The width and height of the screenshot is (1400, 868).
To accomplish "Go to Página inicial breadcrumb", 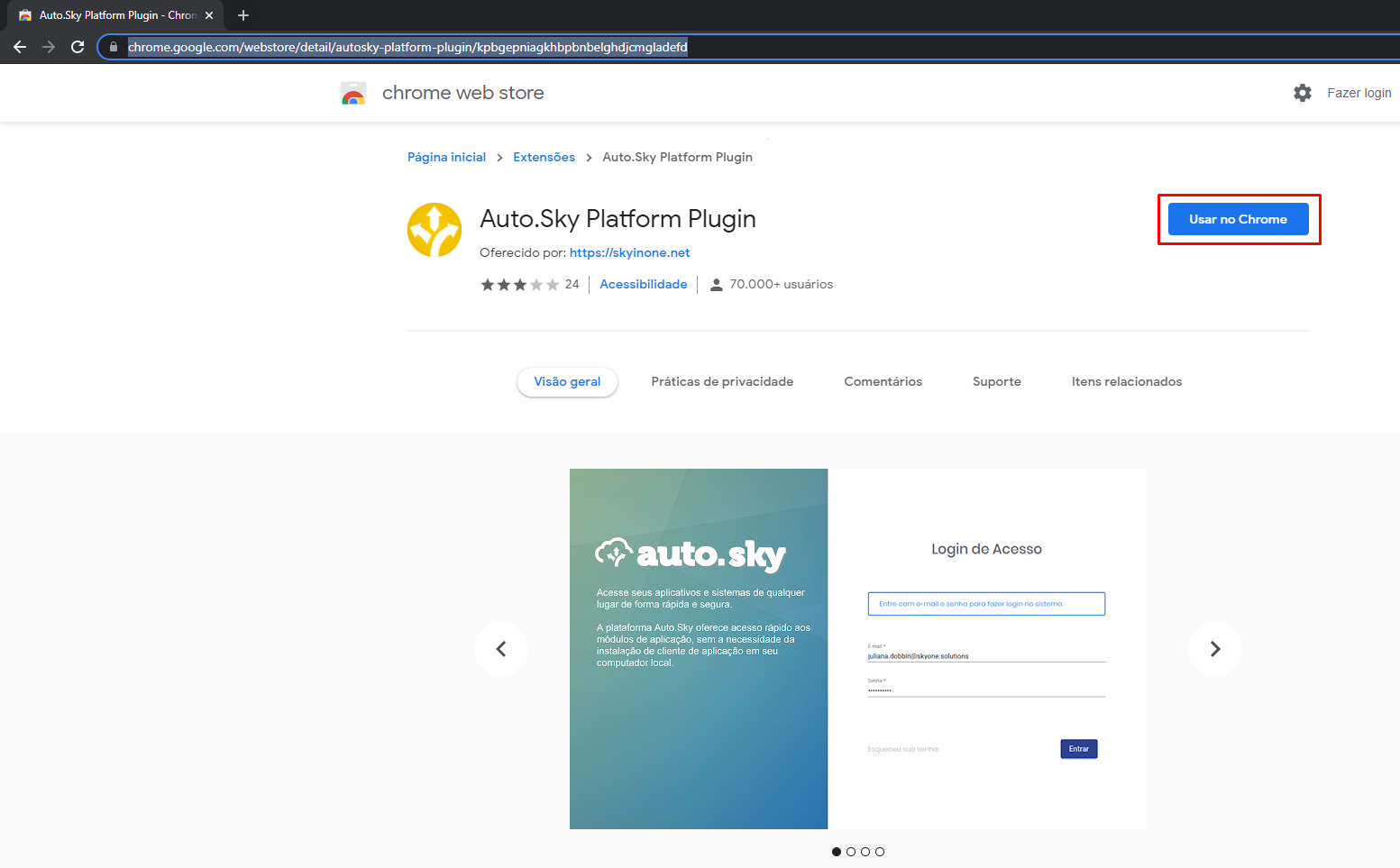I will point(446,157).
